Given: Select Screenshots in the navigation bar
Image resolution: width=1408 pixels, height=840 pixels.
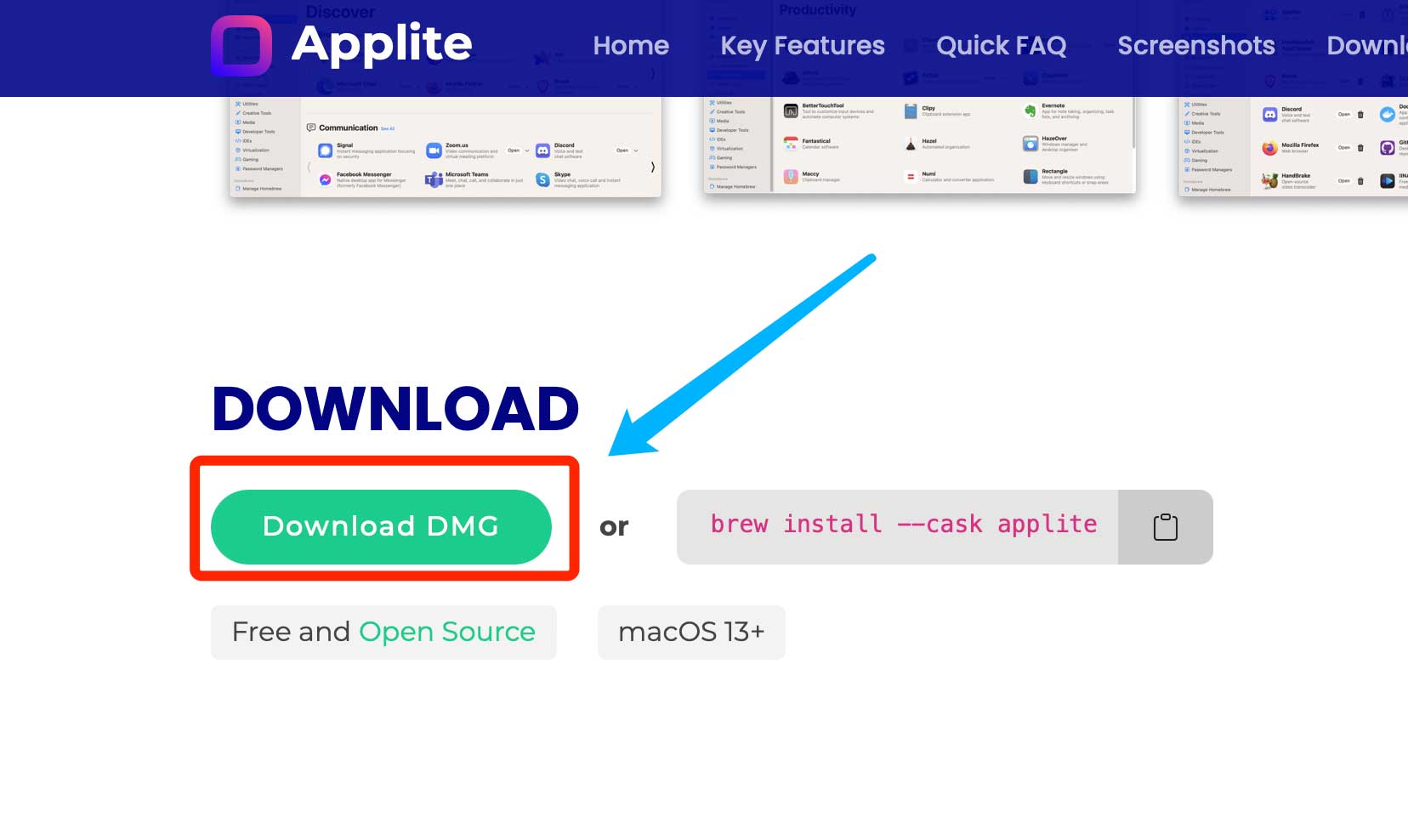Looking at the screenshot, I should [1196, 45].
